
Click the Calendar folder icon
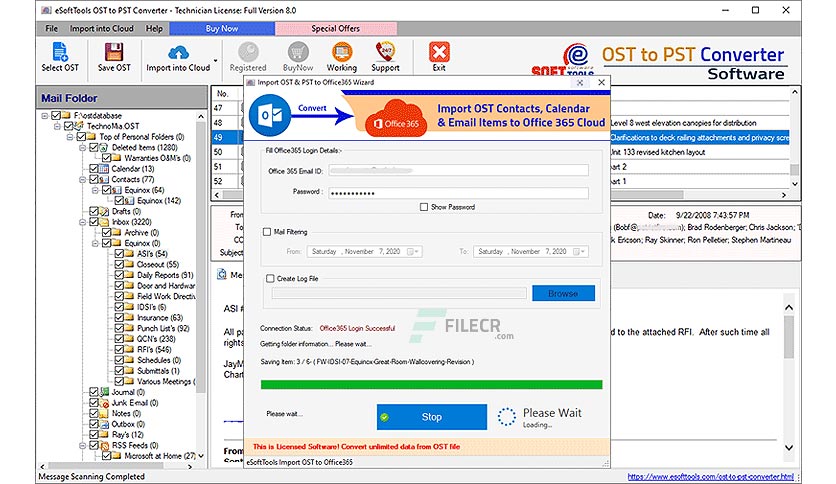[104, 168]
